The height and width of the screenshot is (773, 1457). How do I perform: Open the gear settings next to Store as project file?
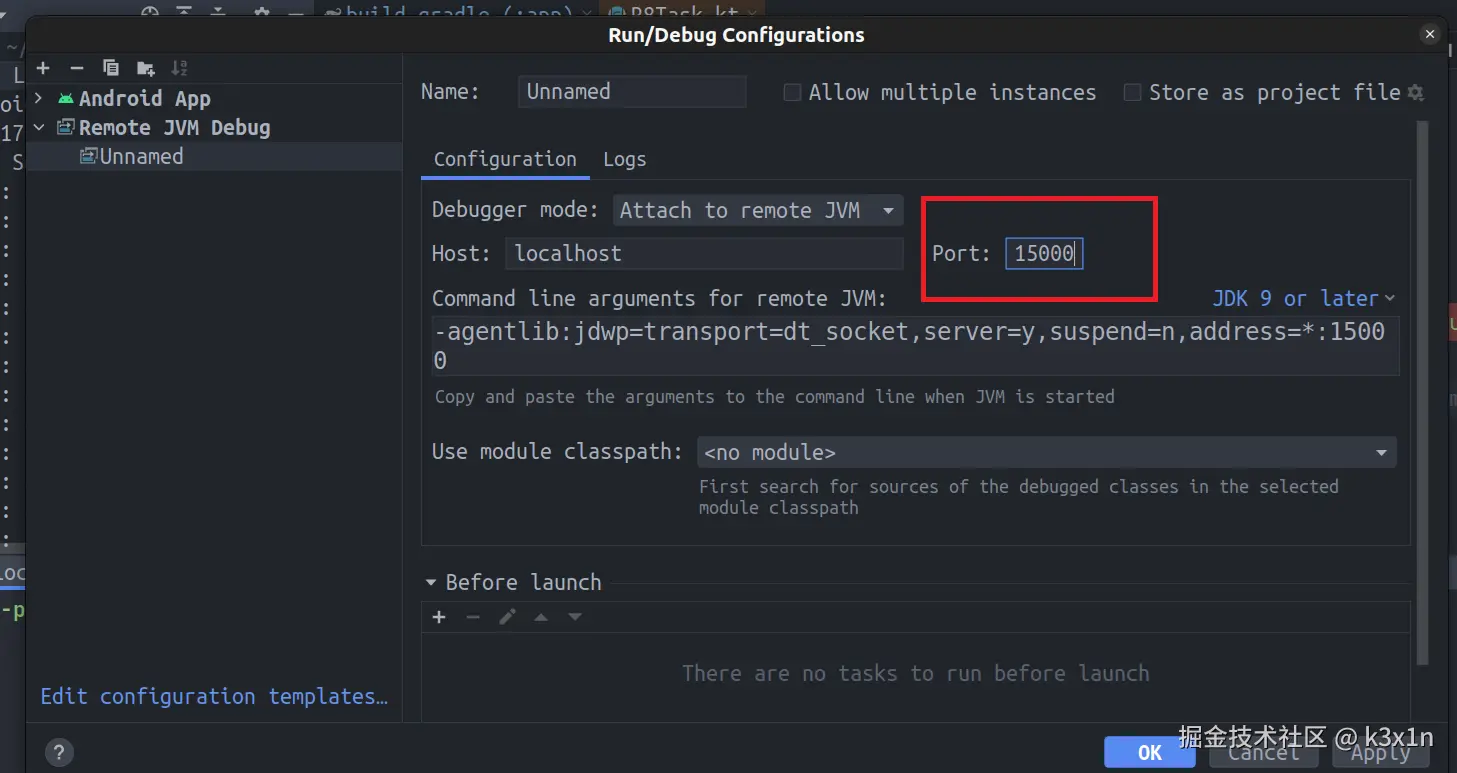pos(1415,92)
